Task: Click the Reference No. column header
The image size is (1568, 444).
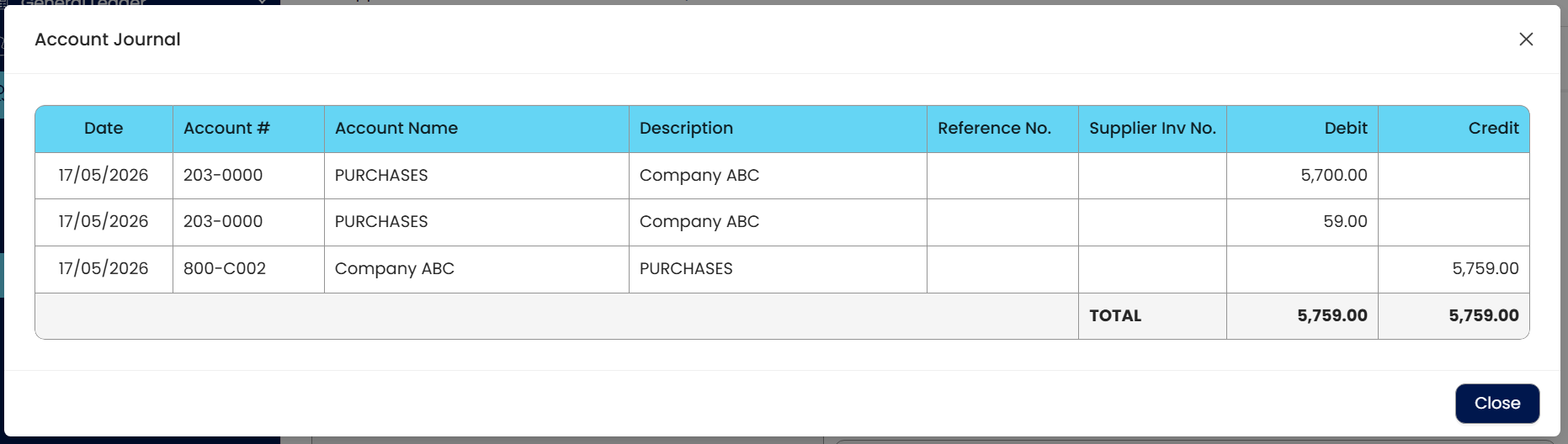Action: pos(994,129)
